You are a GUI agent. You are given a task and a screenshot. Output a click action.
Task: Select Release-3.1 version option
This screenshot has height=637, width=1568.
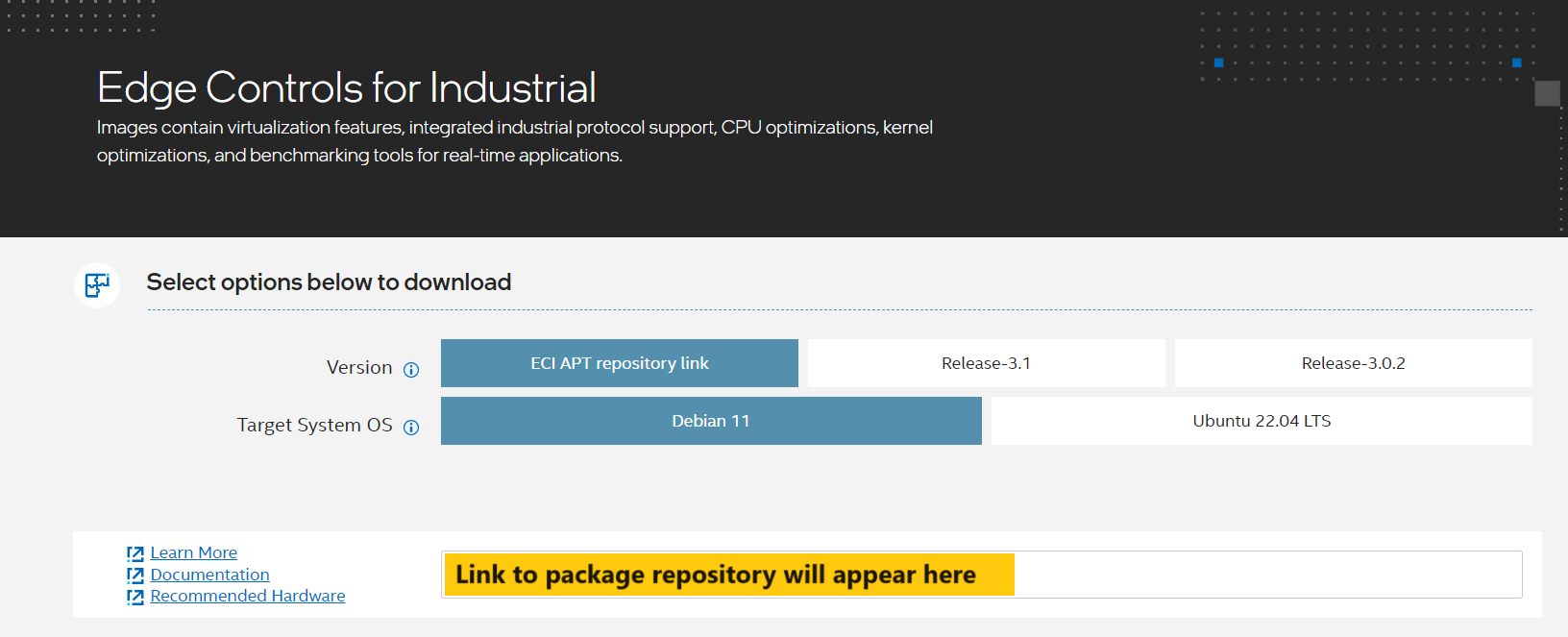[987, 363]
